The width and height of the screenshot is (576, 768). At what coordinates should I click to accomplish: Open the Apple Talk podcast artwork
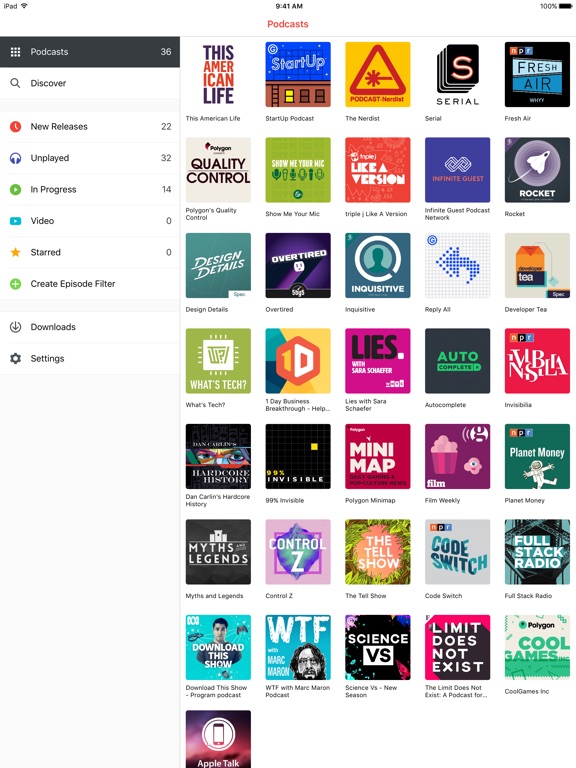point(218,739)
